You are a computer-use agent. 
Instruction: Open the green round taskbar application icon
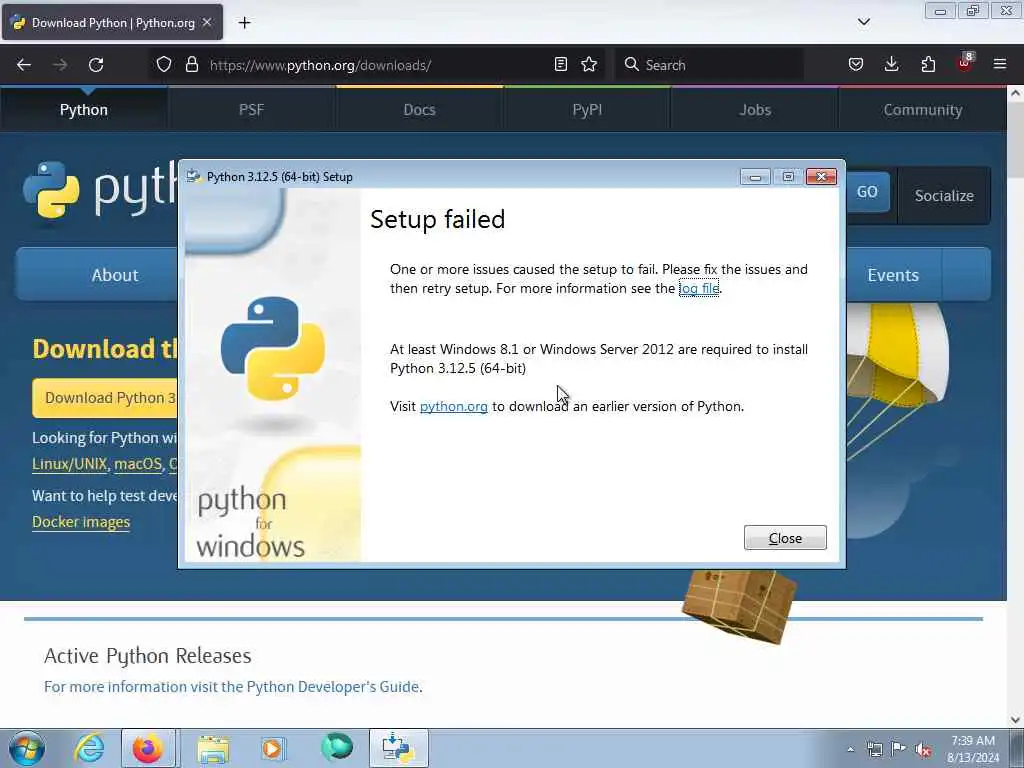[336, 748]
